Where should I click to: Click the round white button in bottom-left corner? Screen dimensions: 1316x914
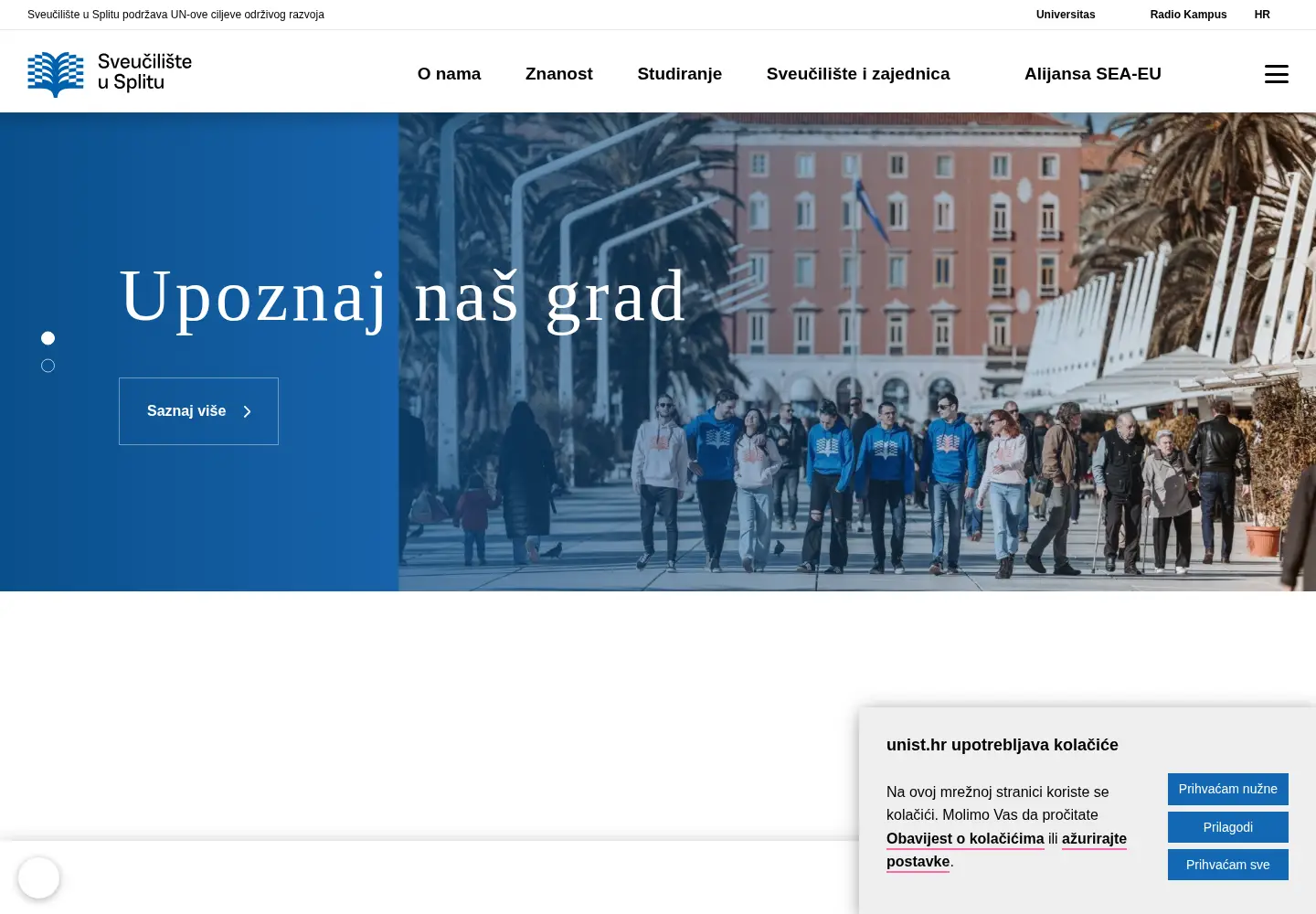38,877
